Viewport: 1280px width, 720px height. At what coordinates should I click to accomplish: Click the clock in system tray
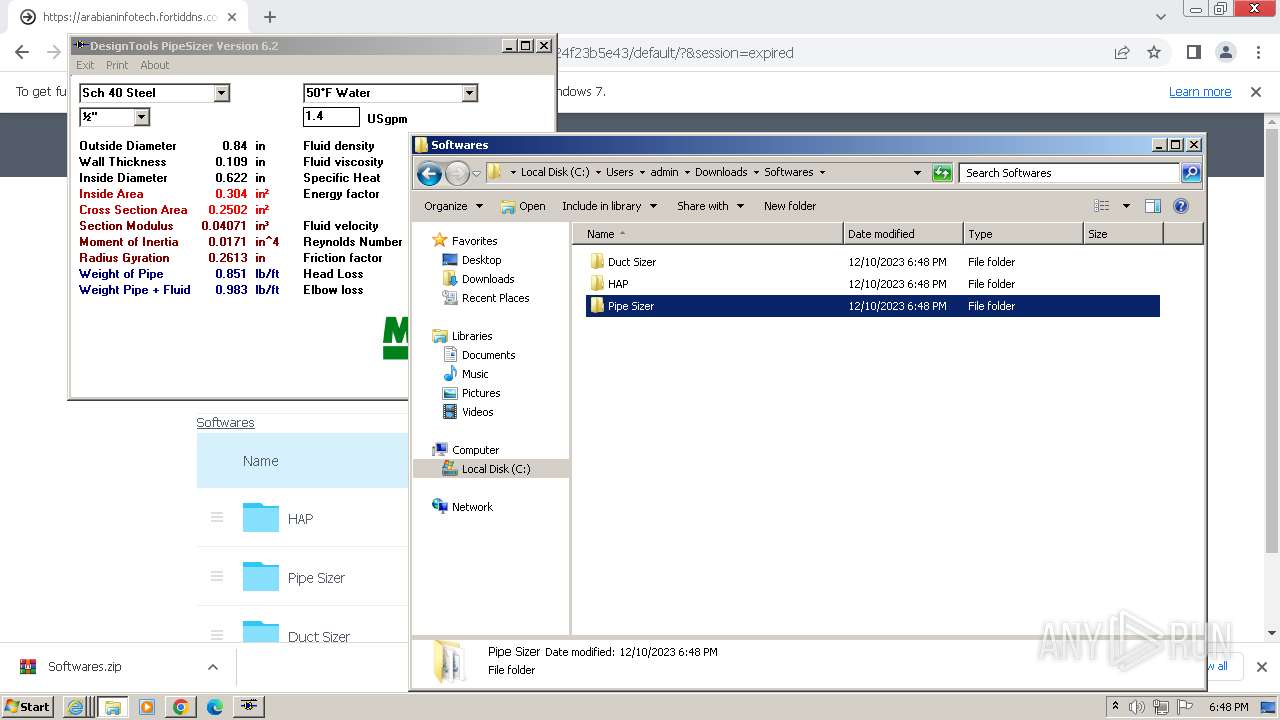[1228, 707]
